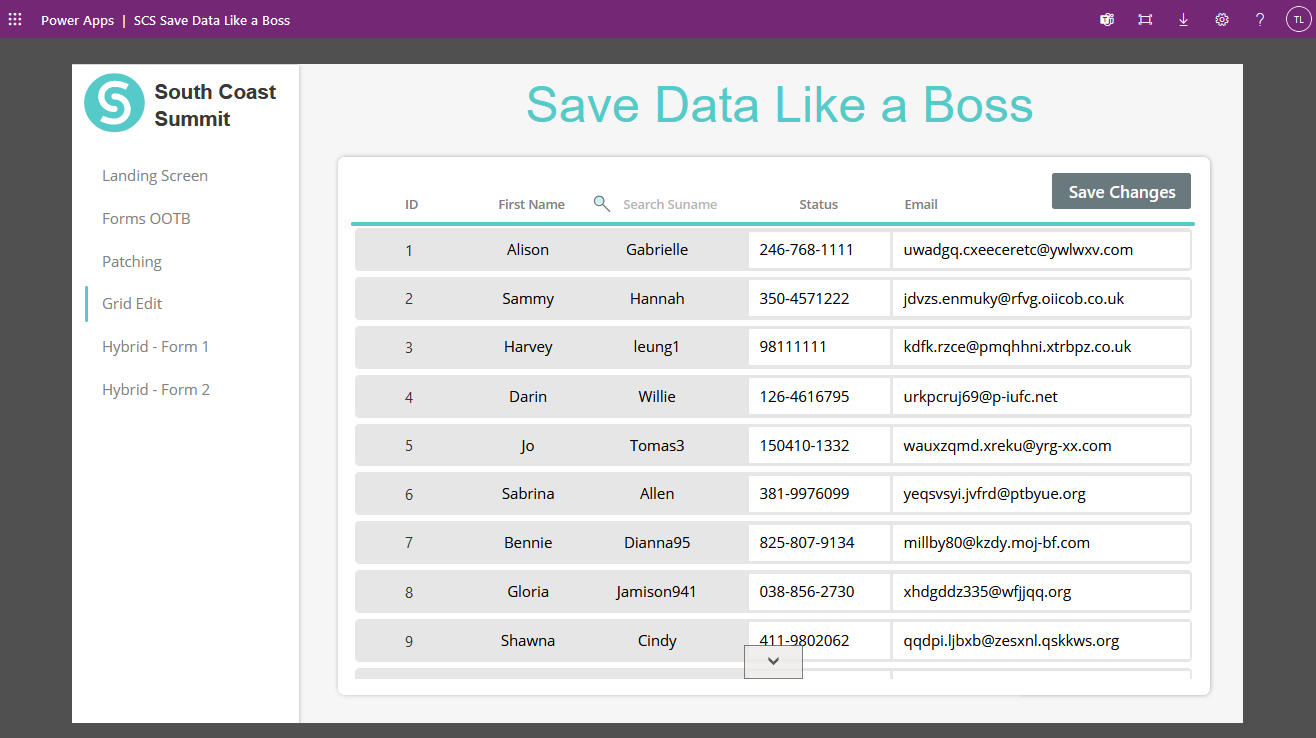The height and width of the screenshot is (738, 1316).
Task: Click first name Sabrina
Action: [528, 494]
